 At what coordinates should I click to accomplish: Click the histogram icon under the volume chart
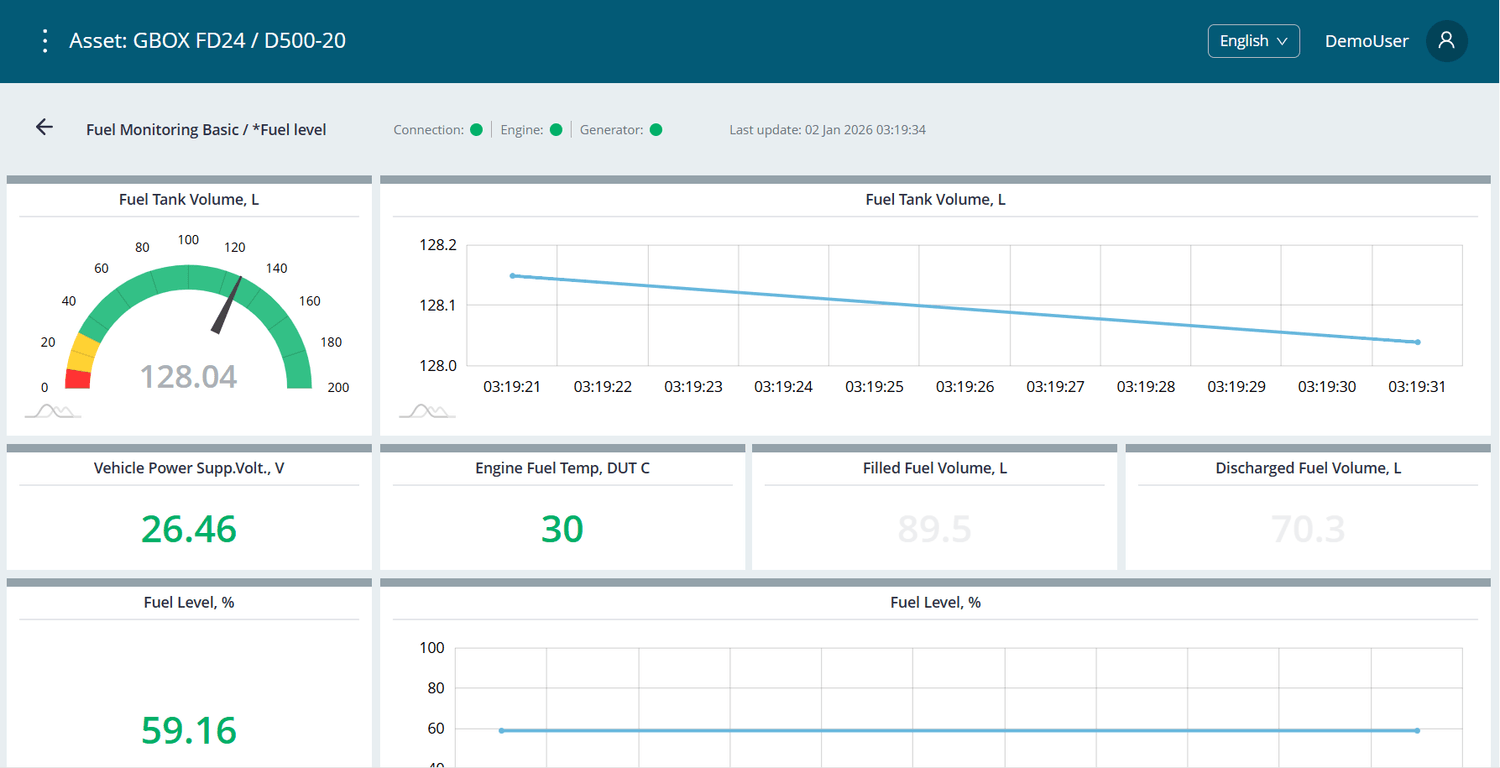click(x=426, y=411)
